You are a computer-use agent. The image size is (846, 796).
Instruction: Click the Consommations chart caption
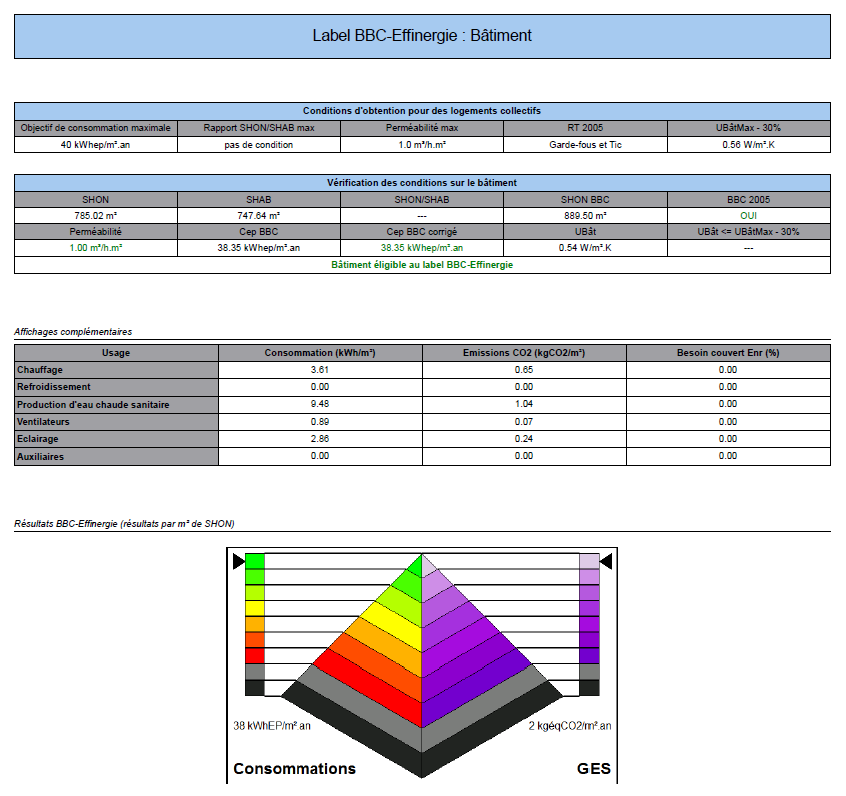pyautogui.click(x=295, y=768)
